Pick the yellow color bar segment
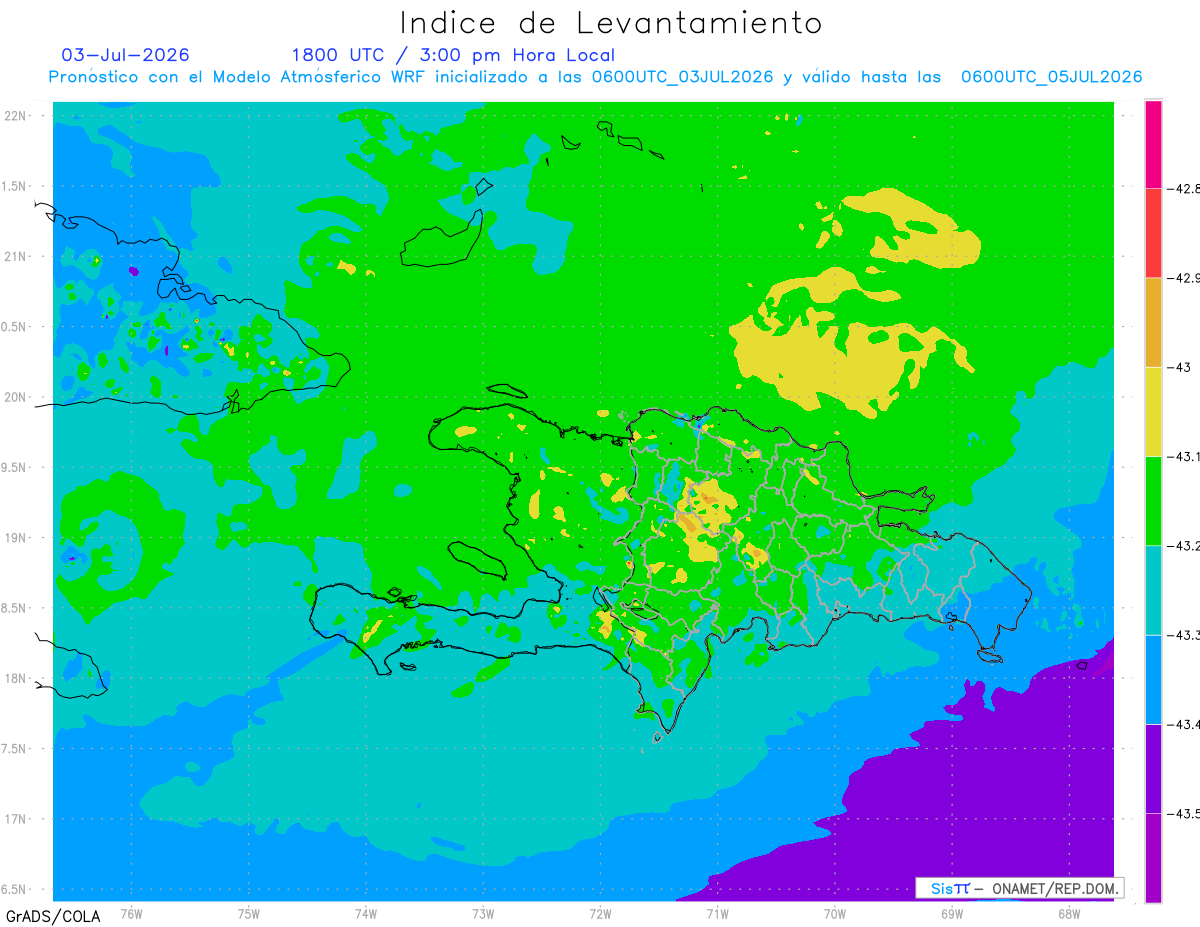The height and width of the screenshot is (927, 1200). 1153,411
